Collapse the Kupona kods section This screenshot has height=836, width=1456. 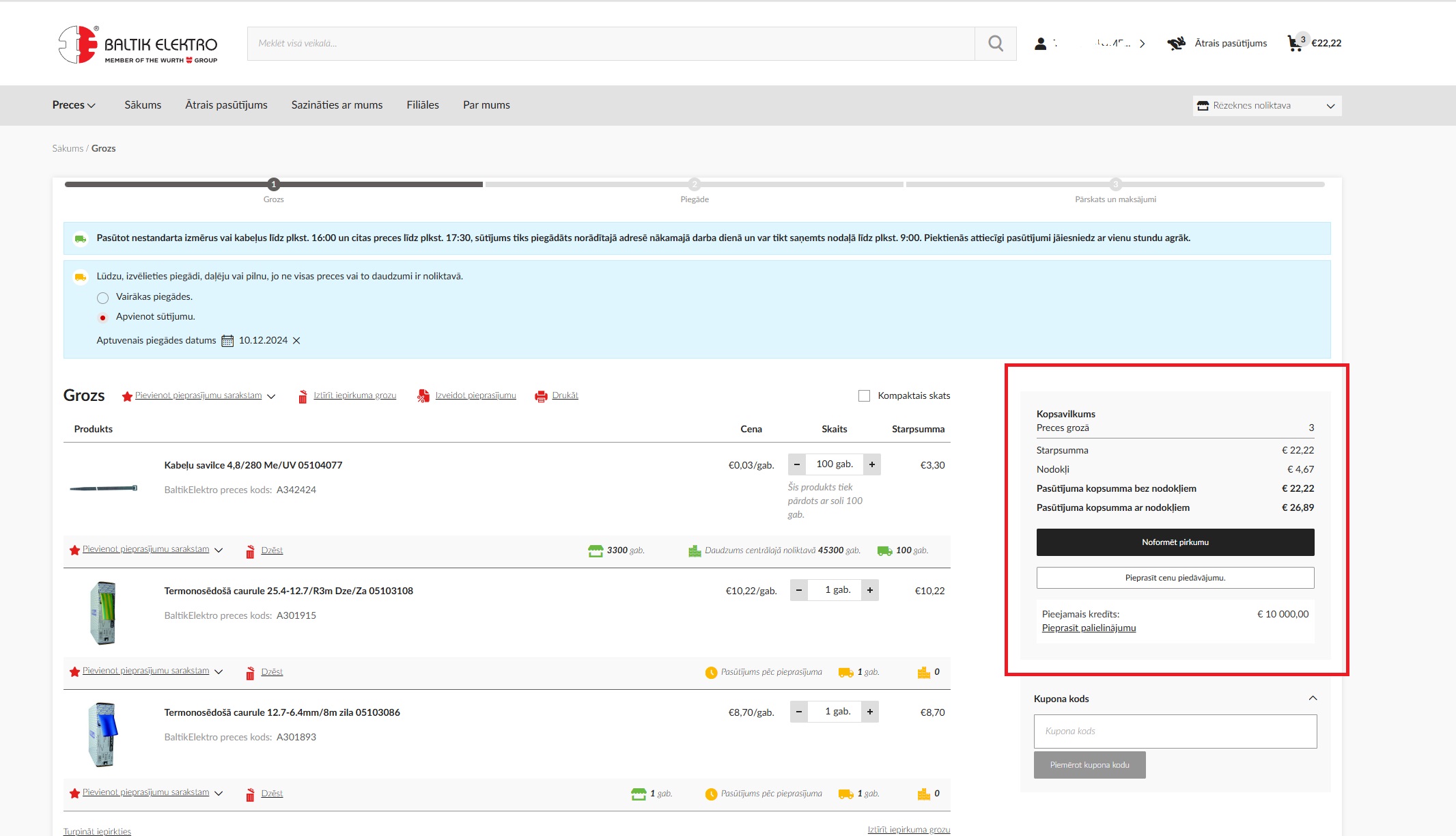(1312, 698)
